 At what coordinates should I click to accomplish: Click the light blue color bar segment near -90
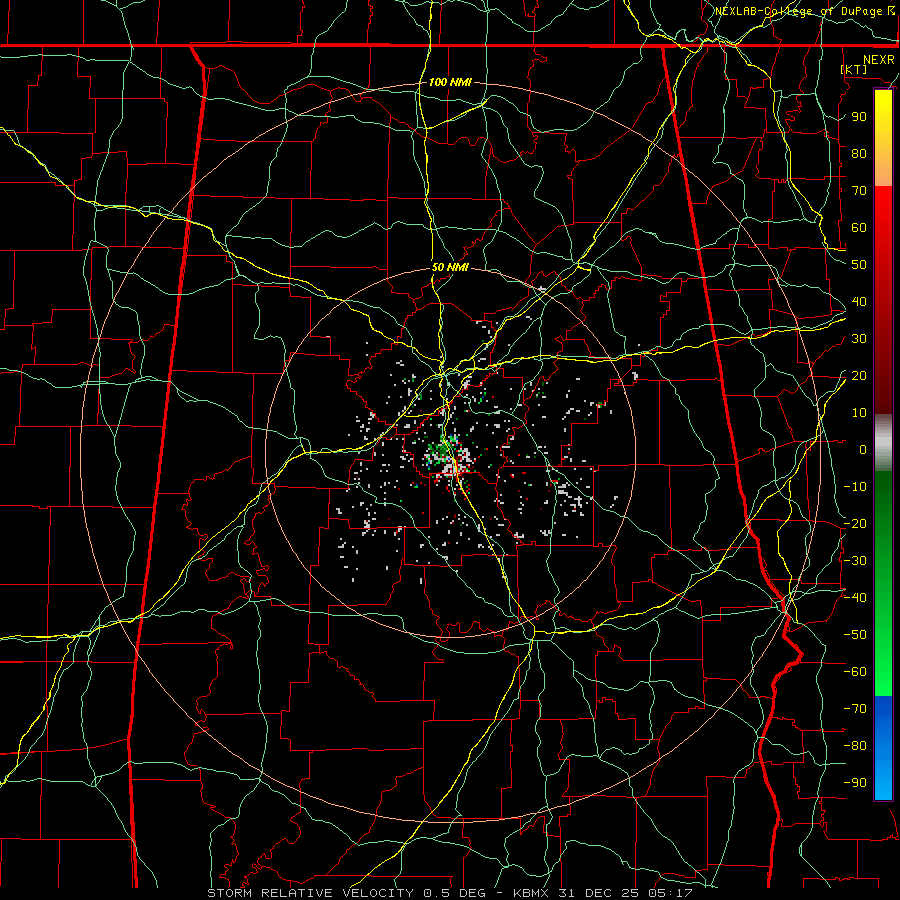click(883, 783)
